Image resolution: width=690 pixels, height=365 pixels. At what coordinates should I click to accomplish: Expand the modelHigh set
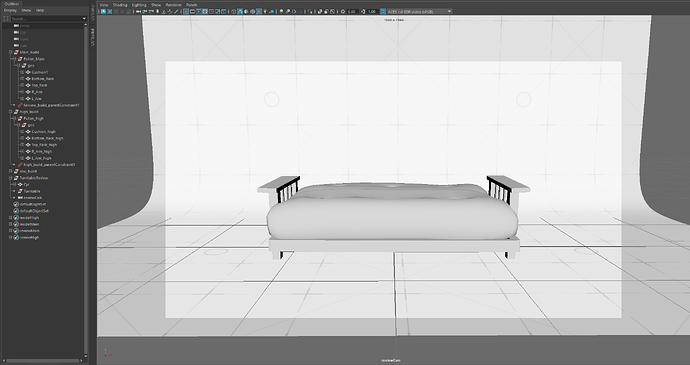(11, 217)
